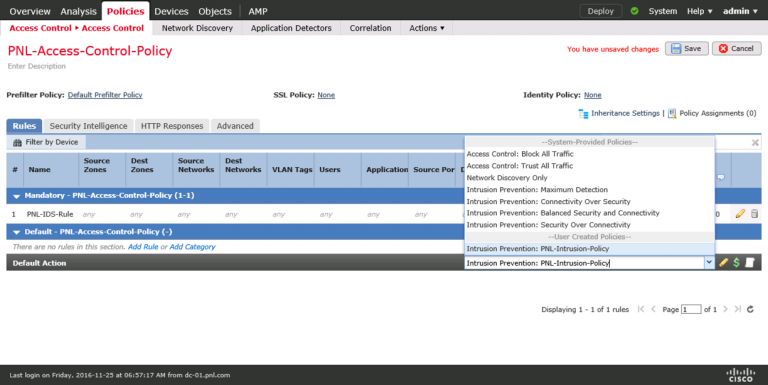Image resolution: width=768 pixels, height=385 pixels.
Task: Click the default action policy input field
Action: point(584,263)
